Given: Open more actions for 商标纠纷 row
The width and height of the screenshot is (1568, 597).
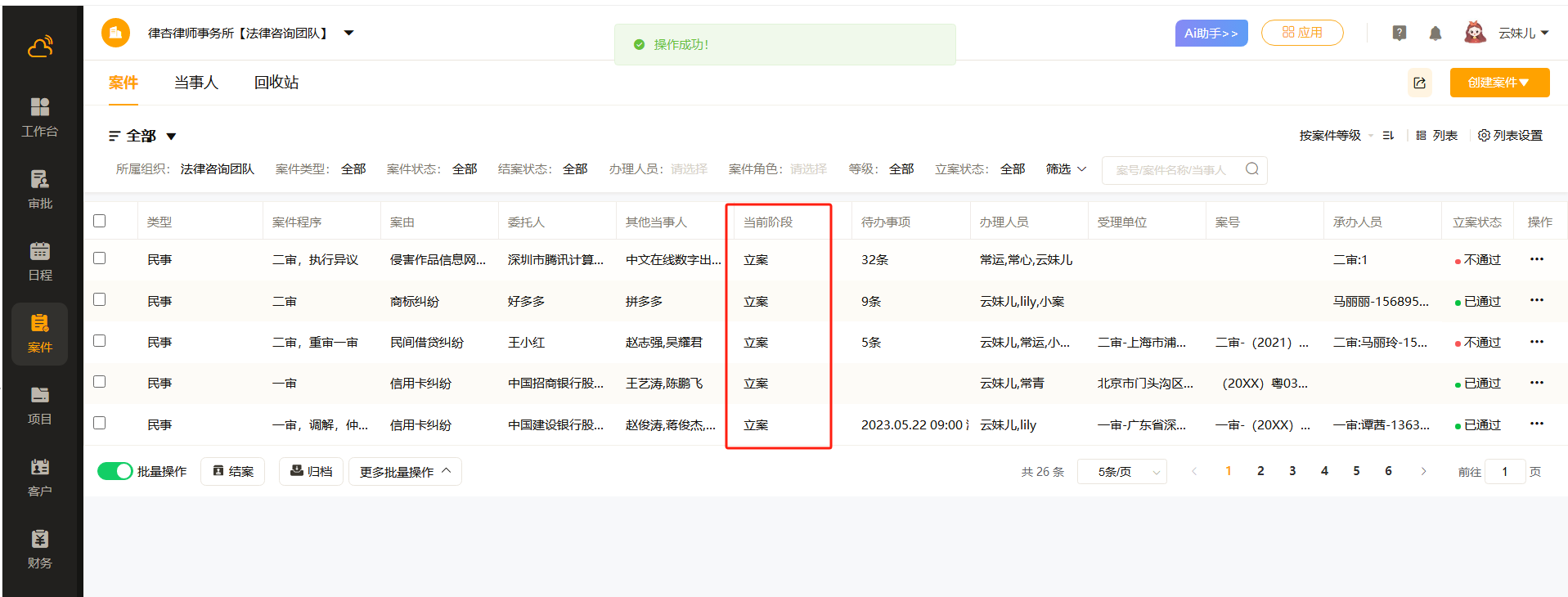Looking at the screenshot, I should (x=1537, y=300).
